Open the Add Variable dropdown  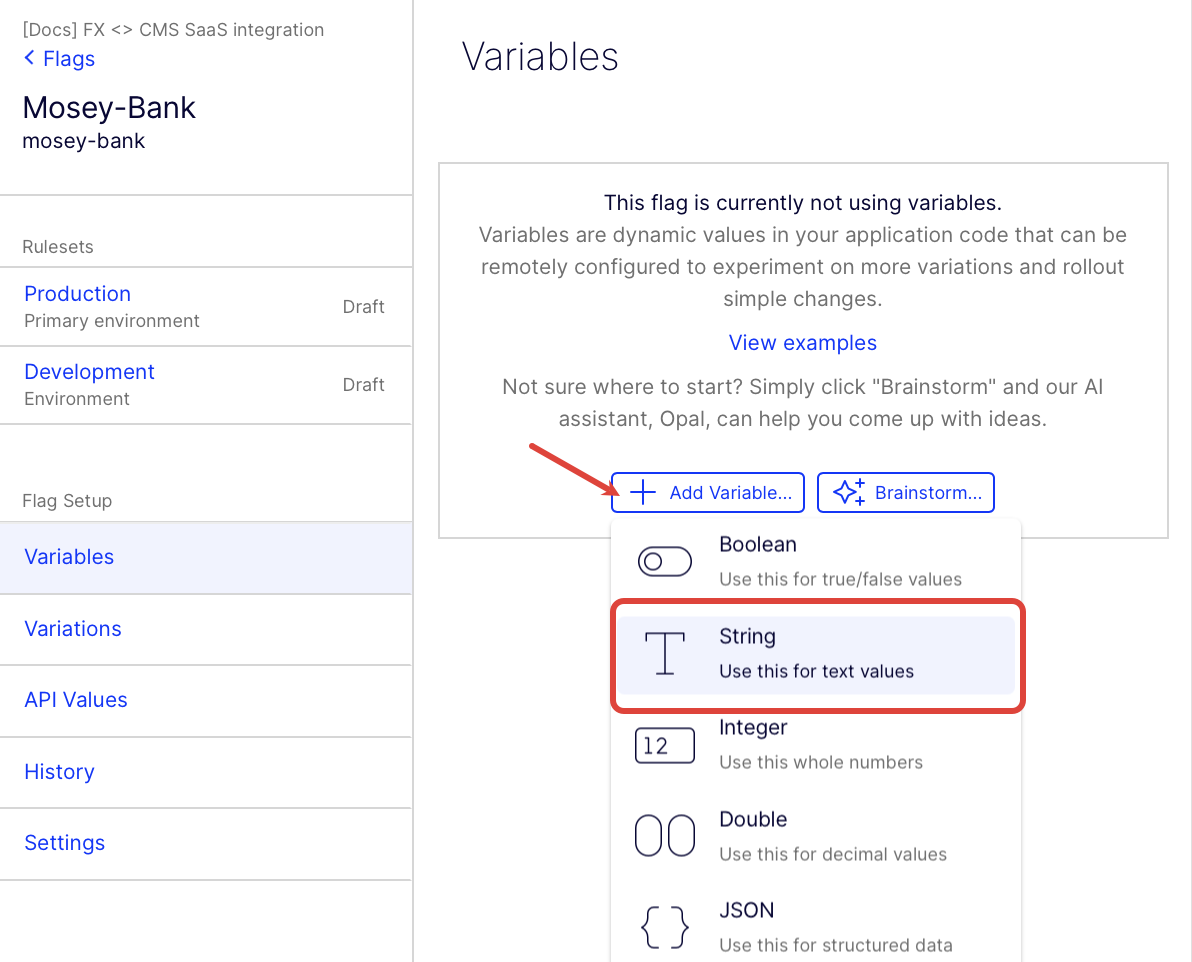coord(708,492)
